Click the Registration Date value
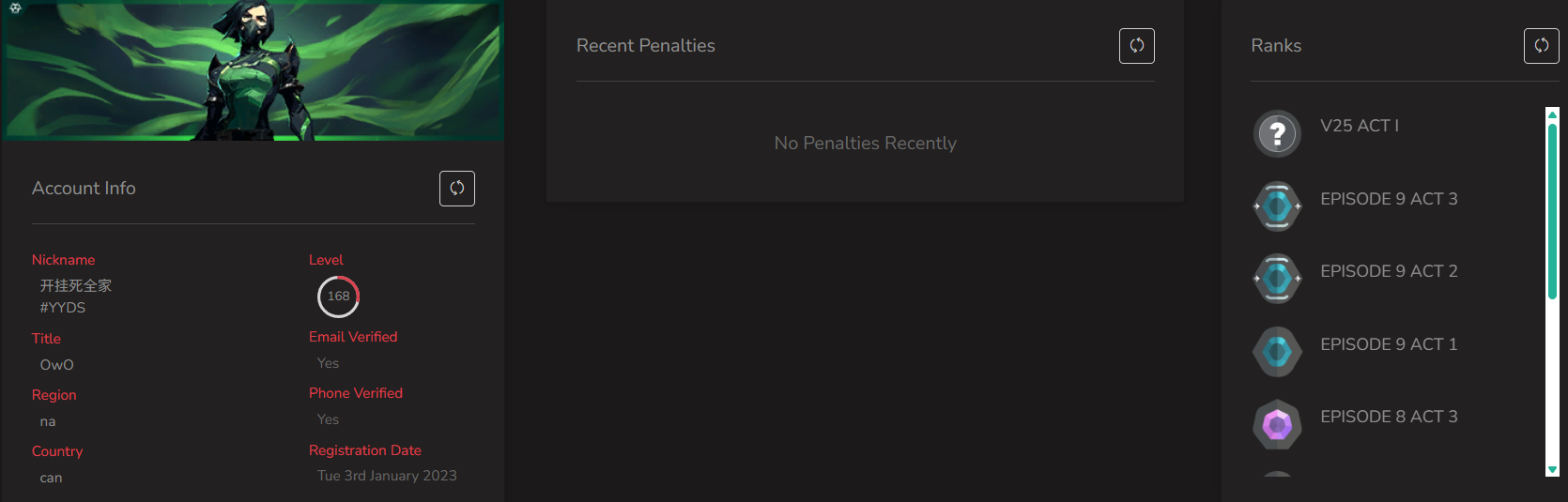Screen dimensions: 1568x502 click(x=387, y=476)
